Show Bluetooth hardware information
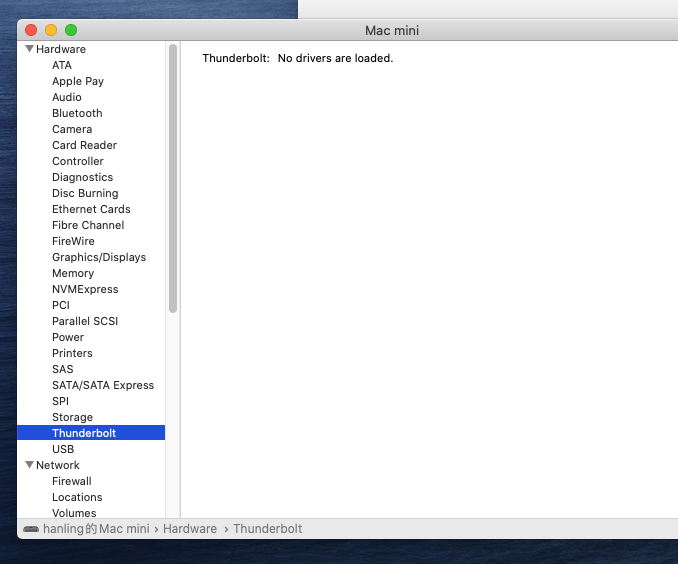The image size is (678, 564). point(77,113)
